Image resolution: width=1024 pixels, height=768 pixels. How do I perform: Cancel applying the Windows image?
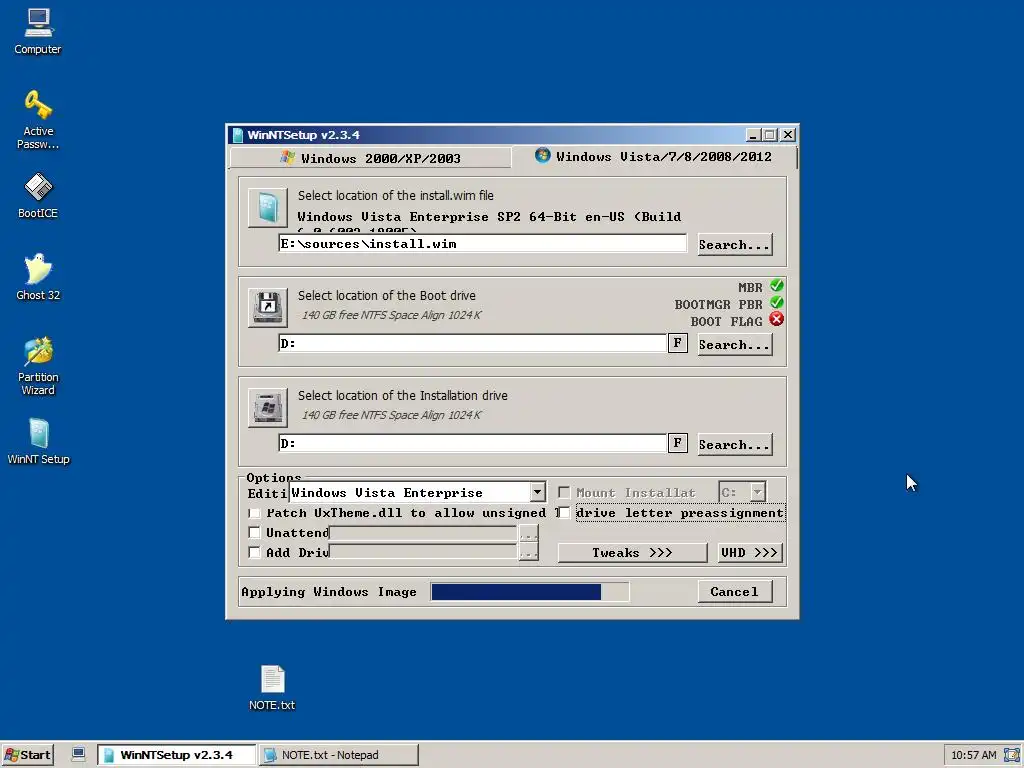[735, 592]
